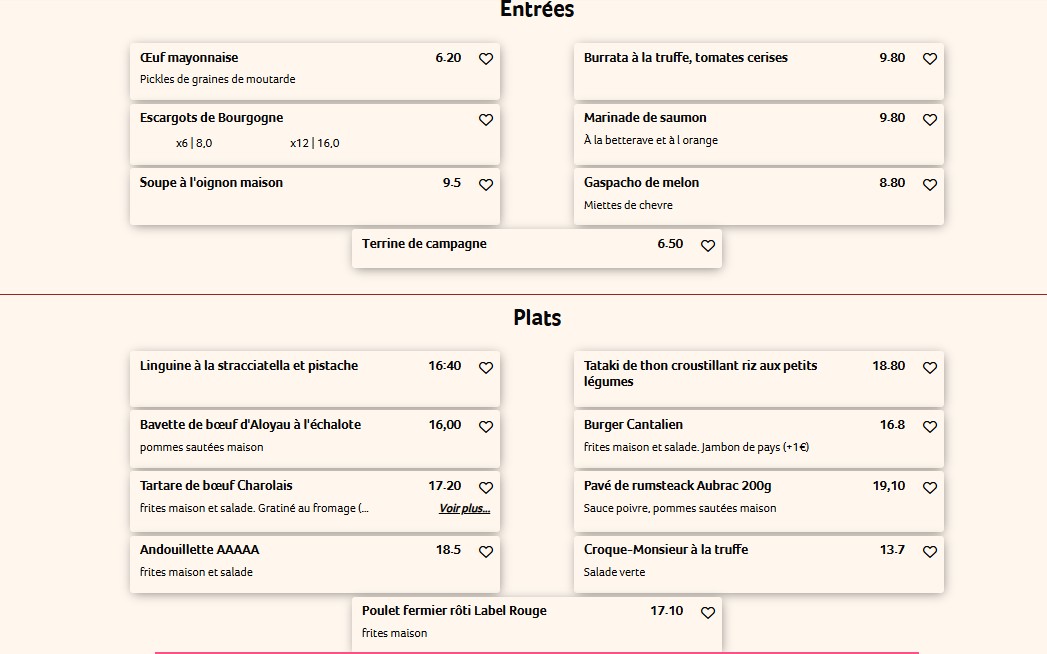Like the Croque-Monsieur à la truffe
Screen dimensions: 1047x654
tap(929, 552)
